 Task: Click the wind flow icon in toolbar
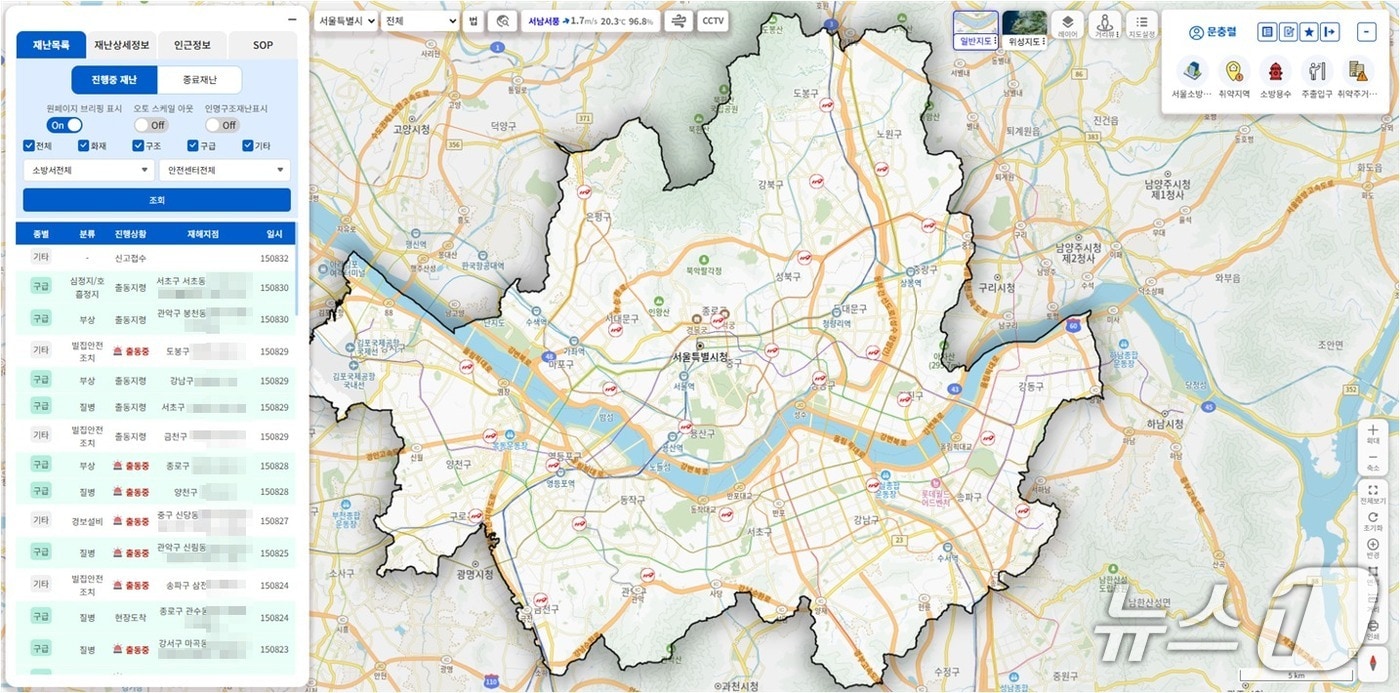pyautogui.click(x=680, y=21)
